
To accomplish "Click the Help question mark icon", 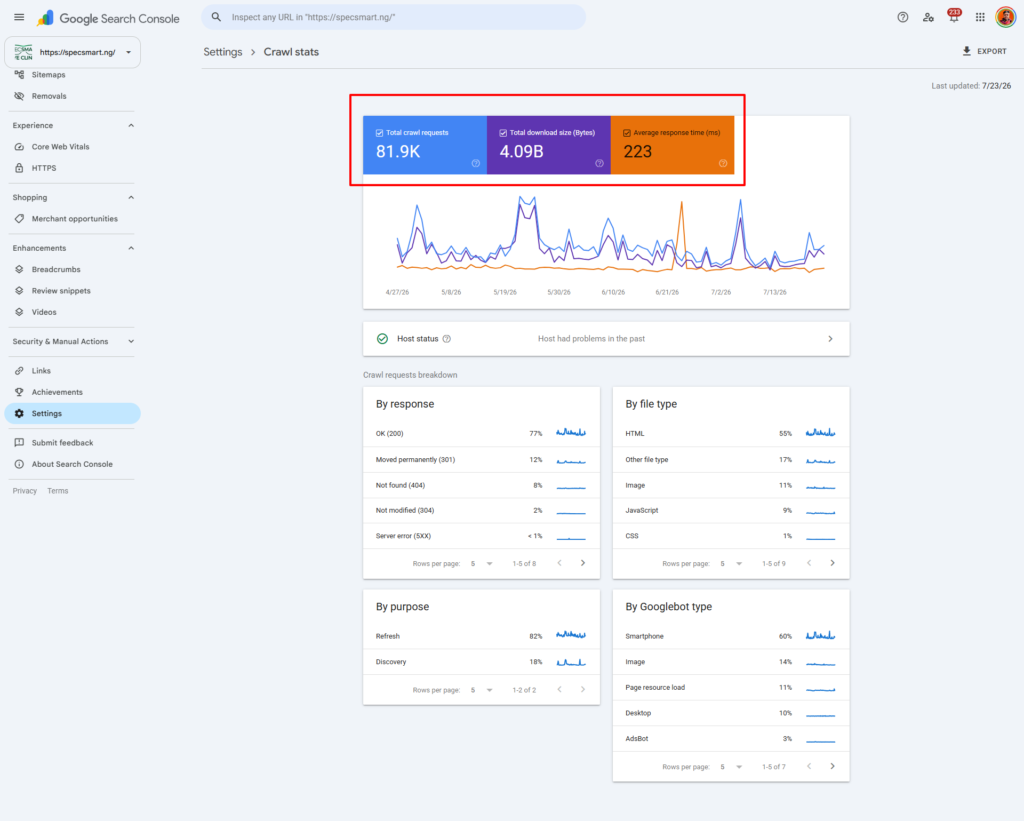I will tap(903, 18).
